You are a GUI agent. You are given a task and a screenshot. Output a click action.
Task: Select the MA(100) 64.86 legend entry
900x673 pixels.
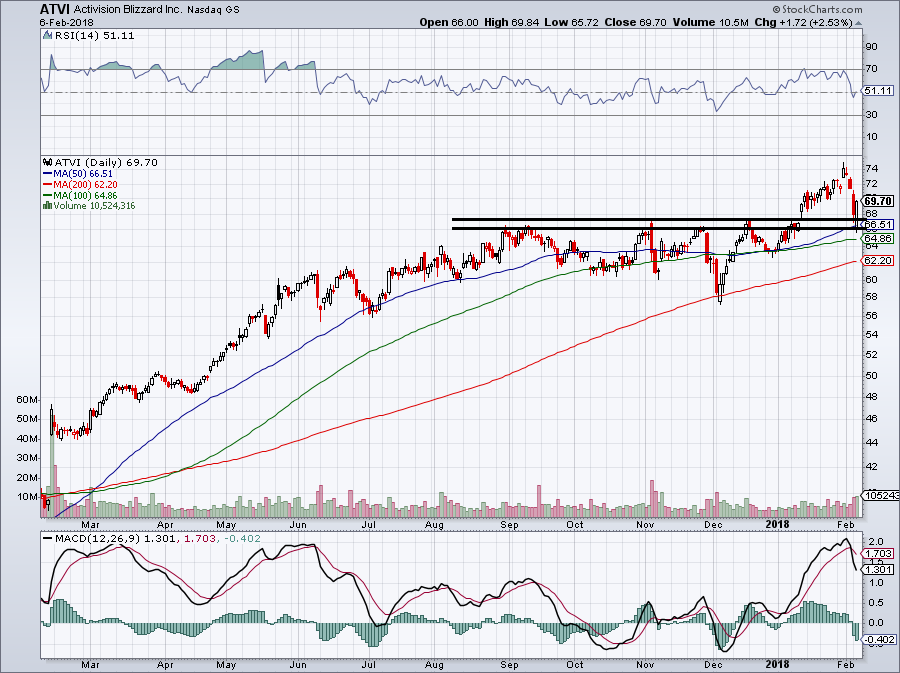pos(85,196)
